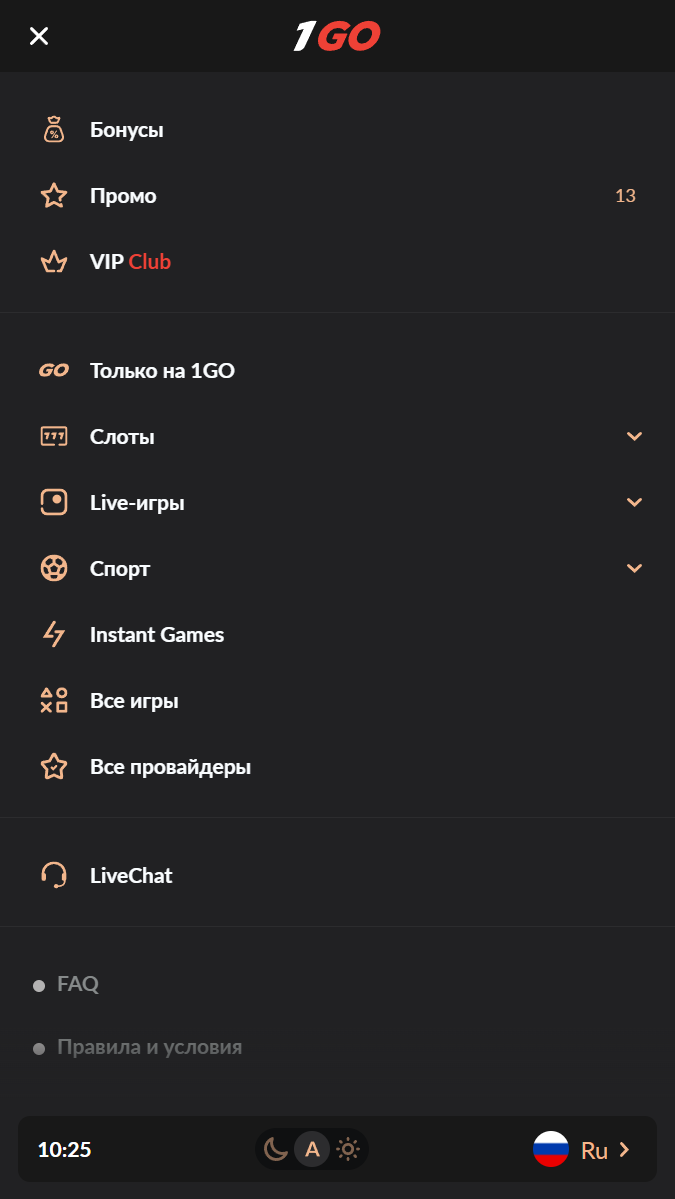
Task: Click the LiveChat headset icon
Action: [x=54, y=876]
